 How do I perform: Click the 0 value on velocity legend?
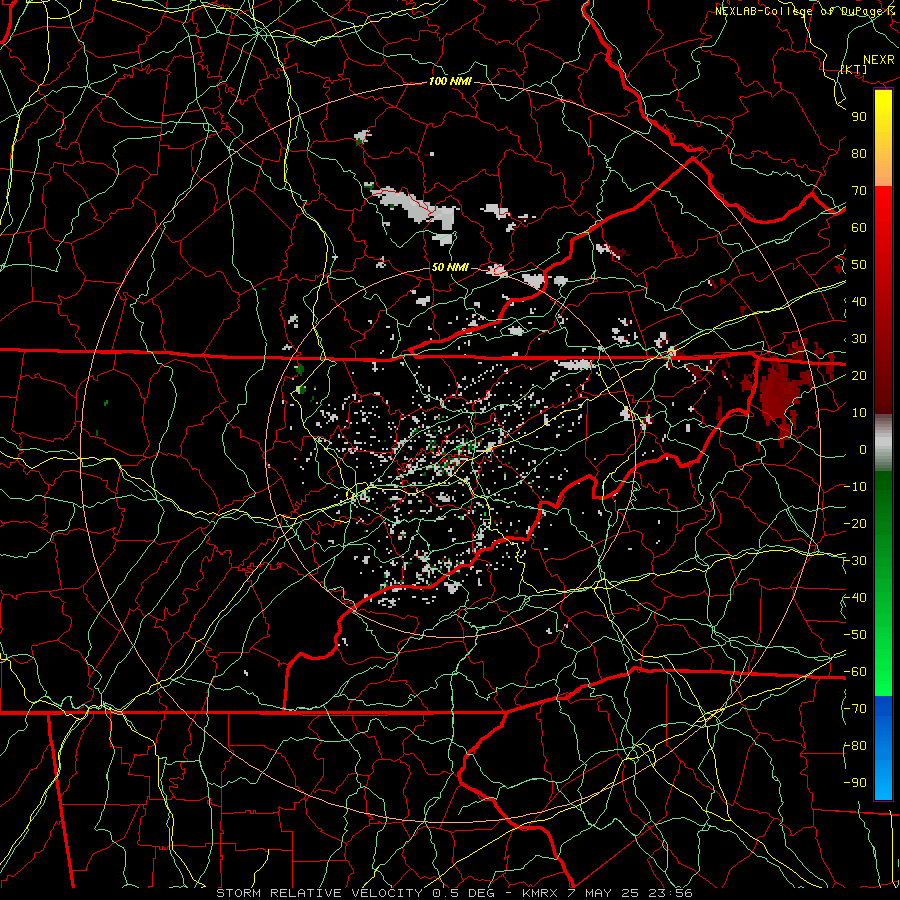(863, 449)
